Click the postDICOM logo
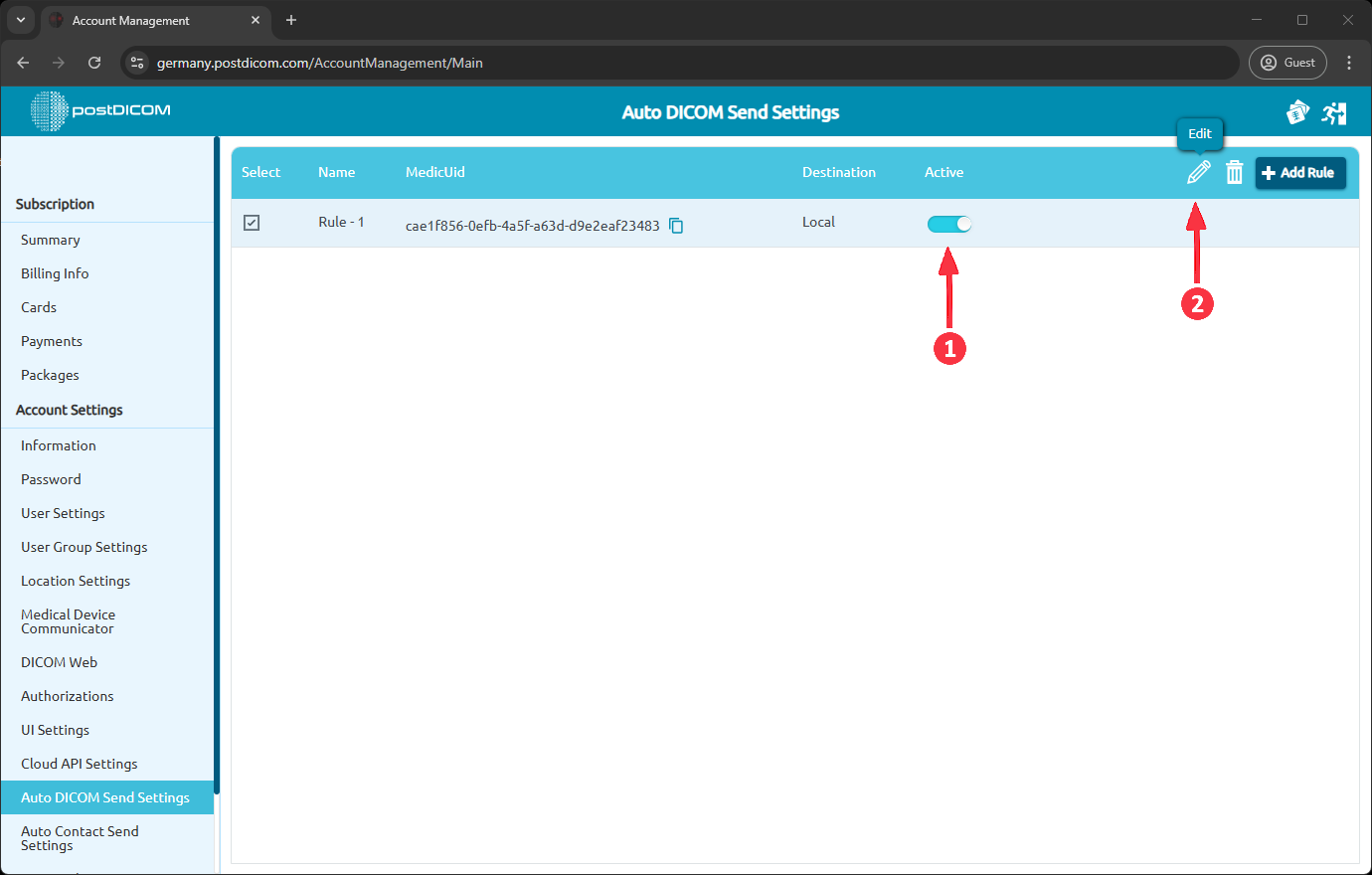1372x875 pixels. tap(98, 111)
